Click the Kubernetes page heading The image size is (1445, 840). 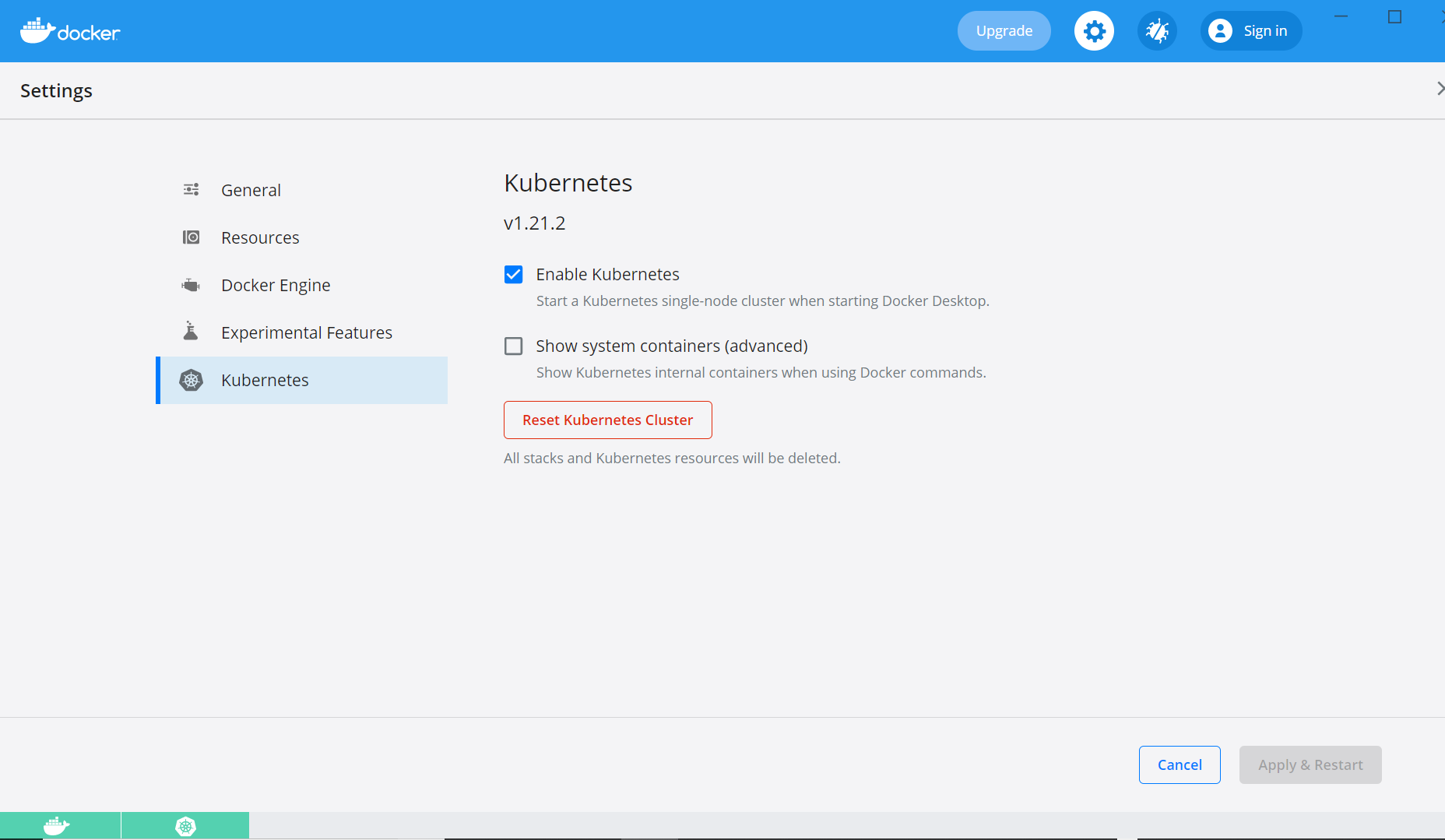[568, 183]
